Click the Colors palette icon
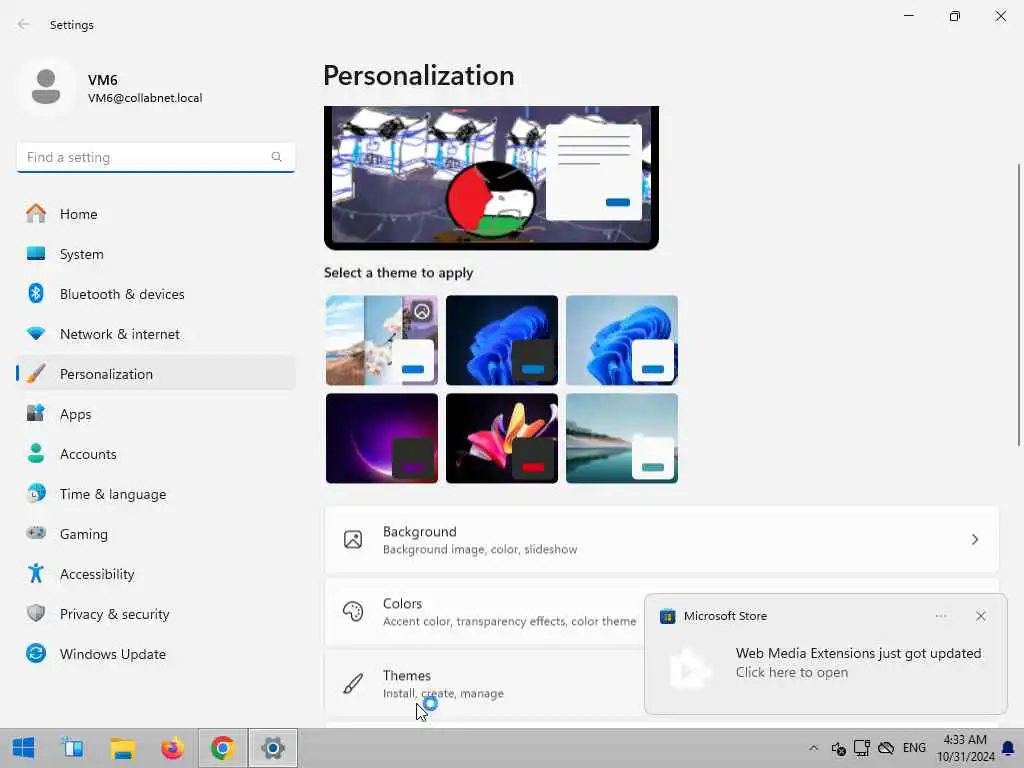Image resolution: width=1024 pixels, height=768 pixels. coord(353,611)
